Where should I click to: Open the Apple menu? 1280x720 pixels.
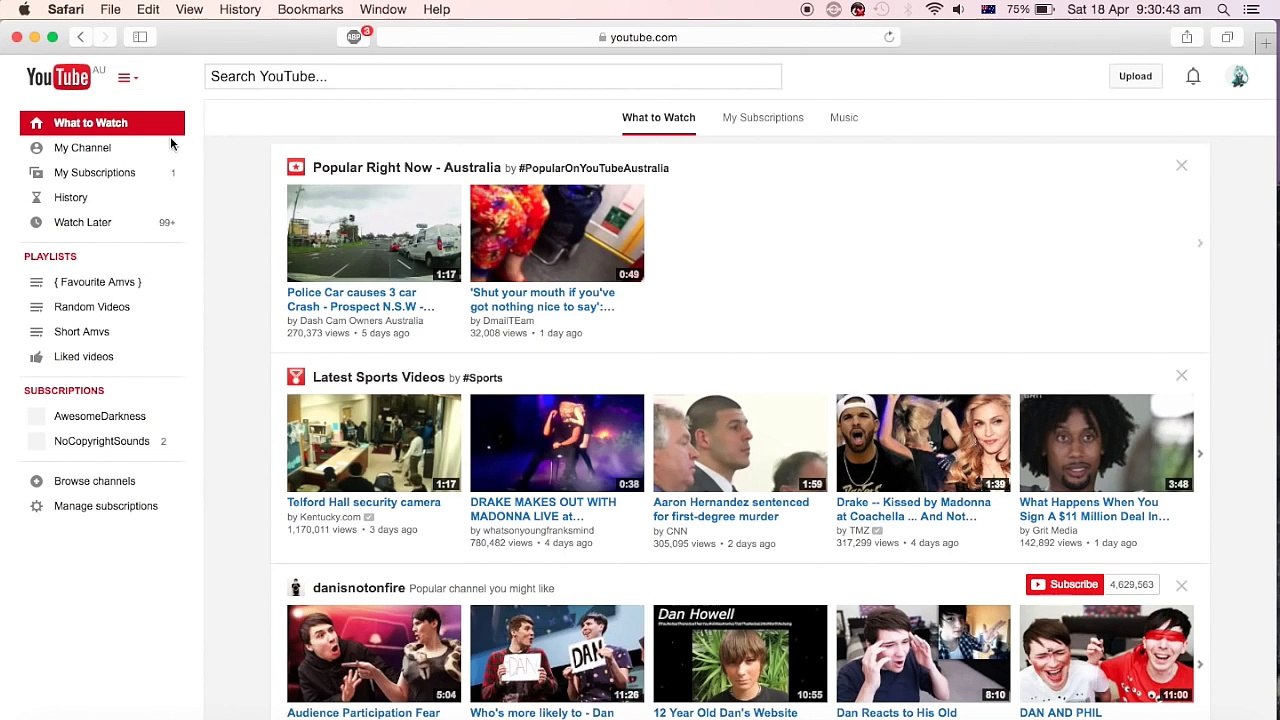[x=24, y=9]
